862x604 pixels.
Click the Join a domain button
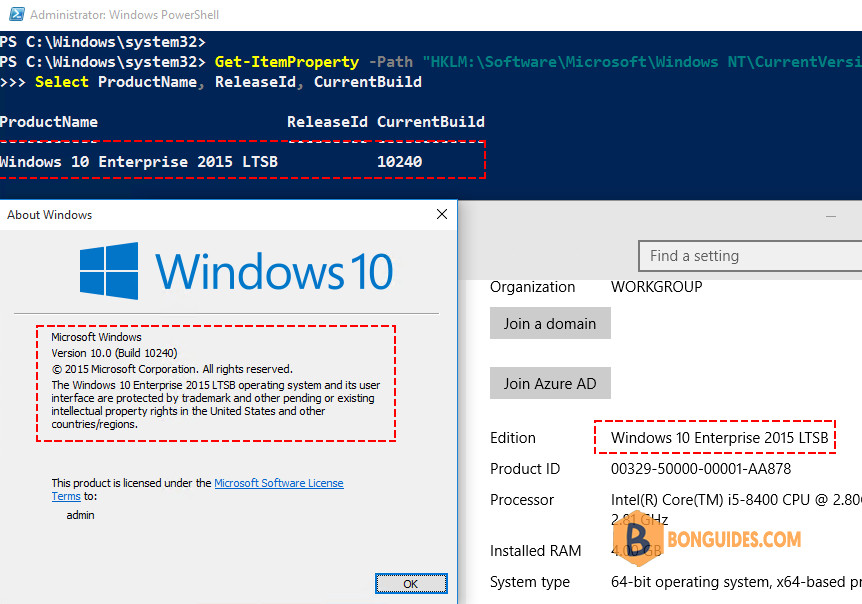[x=550, y=323]
